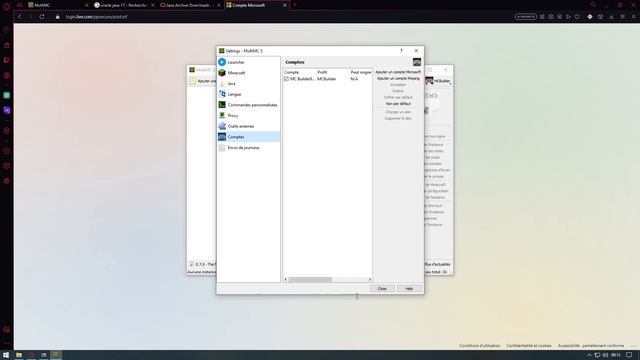The image size is (640, 360).
Task: Click the padlock site info icon
Action: [58, 17]
